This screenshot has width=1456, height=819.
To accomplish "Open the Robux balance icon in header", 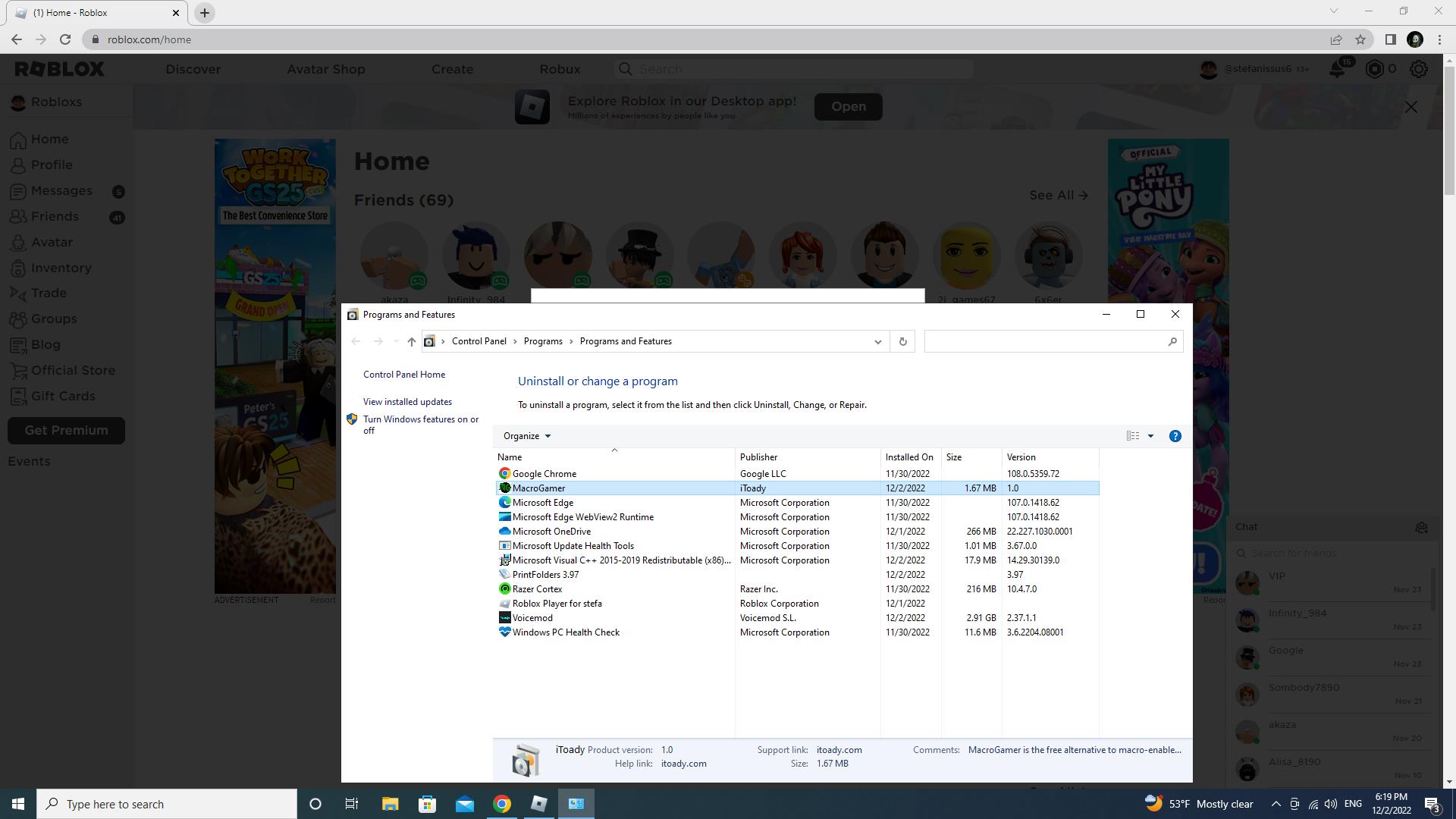I will tap(1374, 69).
